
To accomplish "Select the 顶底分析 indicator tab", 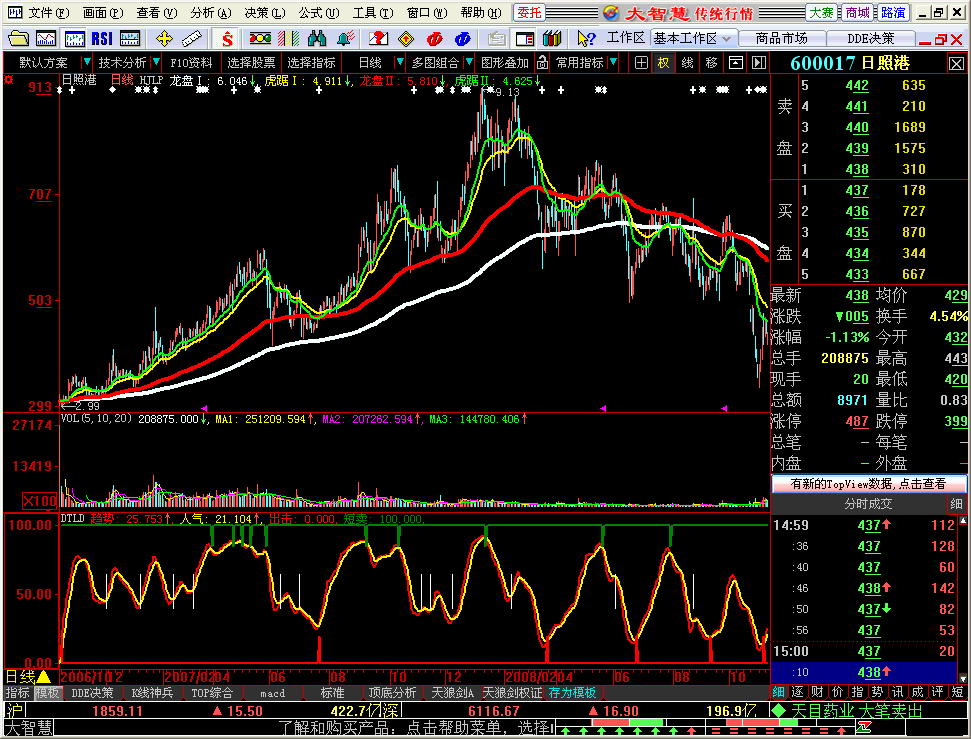I will coord(393,693).
